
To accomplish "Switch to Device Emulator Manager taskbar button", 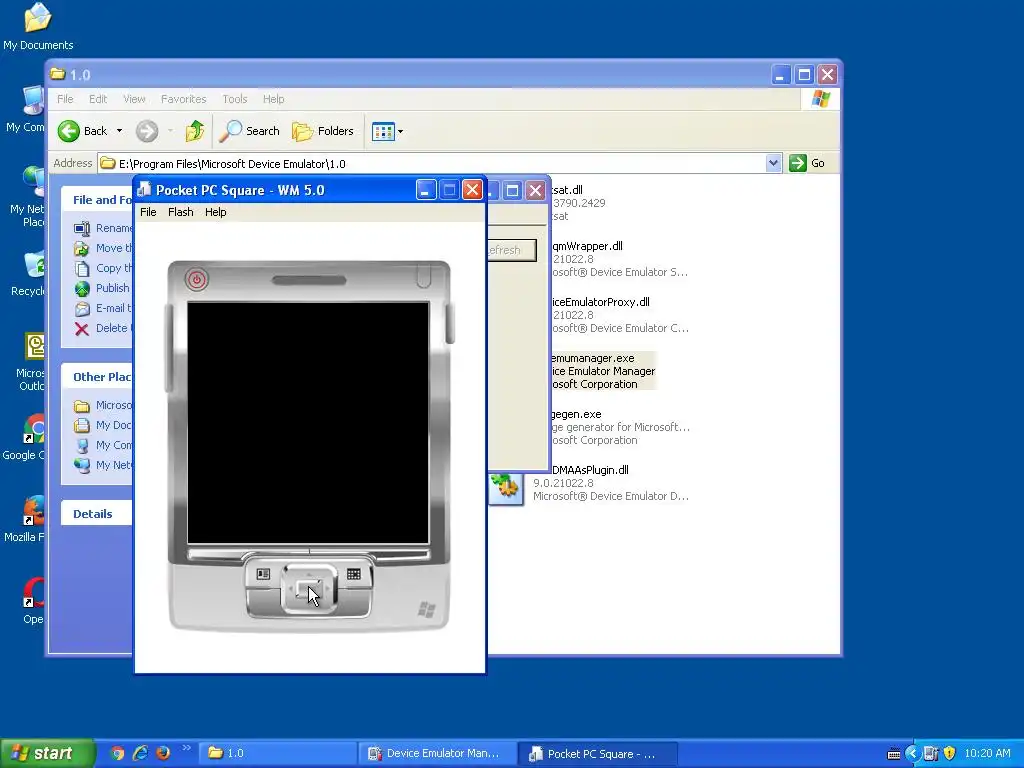I will (436, 753).
